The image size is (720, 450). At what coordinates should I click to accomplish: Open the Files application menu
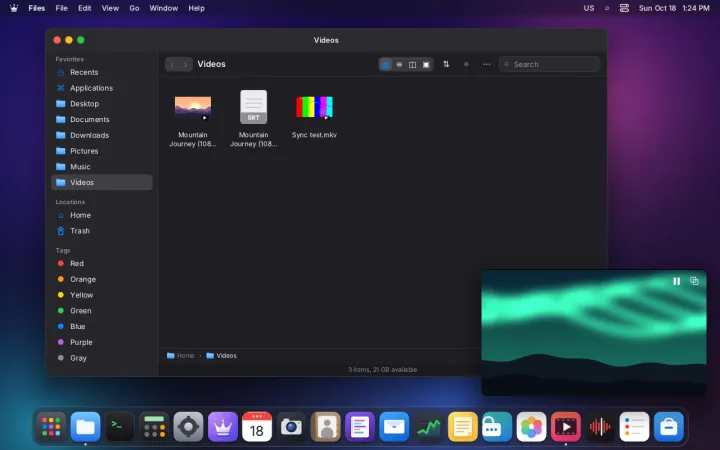36,8
